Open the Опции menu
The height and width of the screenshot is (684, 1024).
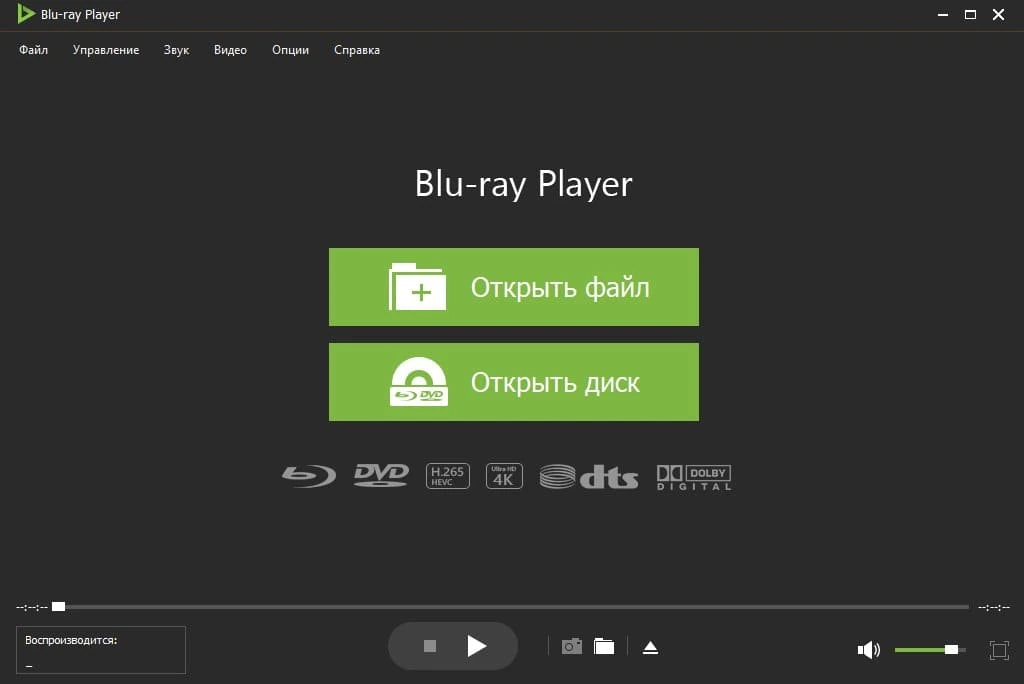[291, 50]
